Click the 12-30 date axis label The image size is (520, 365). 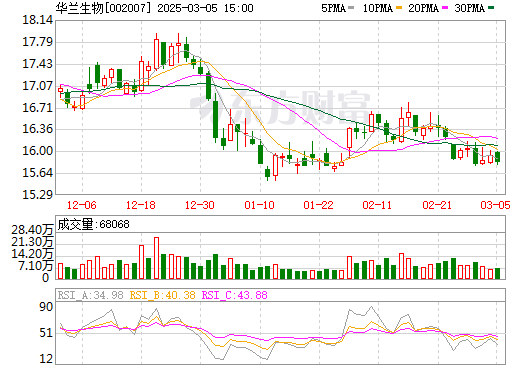(200, 205)
